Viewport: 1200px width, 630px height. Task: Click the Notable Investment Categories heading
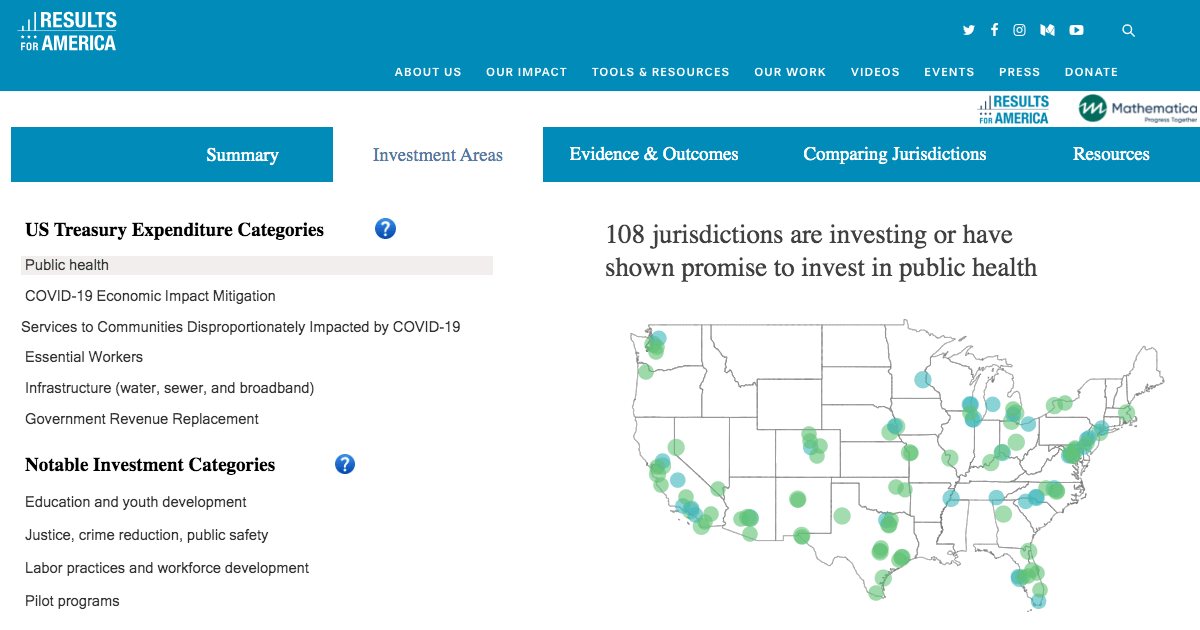(150, 465)
